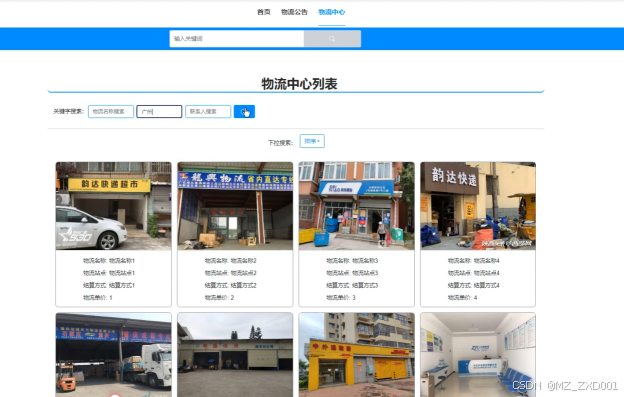Go to the 首页 home tab

pos(264,12)
